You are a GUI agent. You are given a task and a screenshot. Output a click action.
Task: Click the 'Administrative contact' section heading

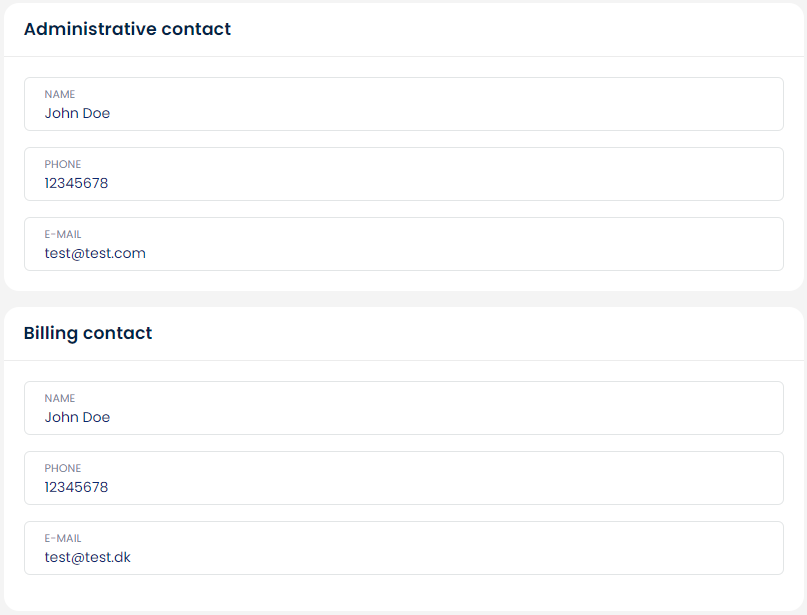click(127, 29)
